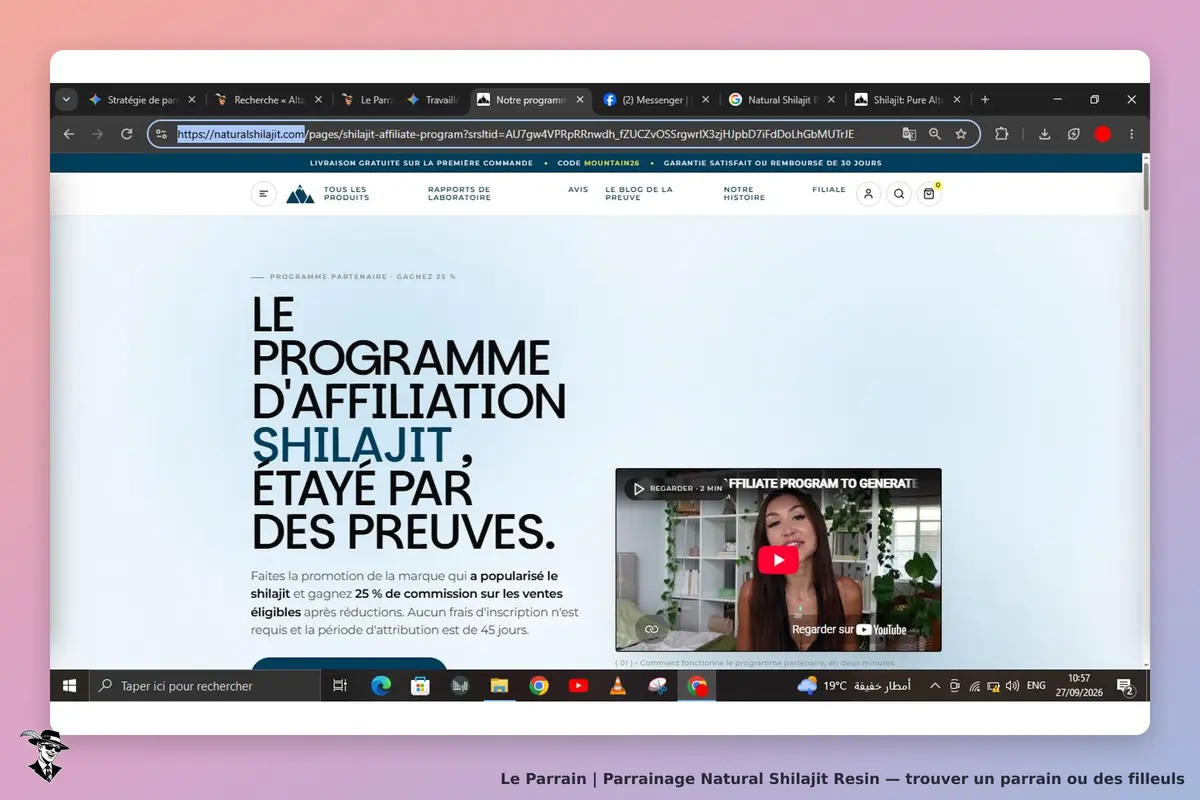This screenshot has height=800, width=1200.
Task: Open the site hamburger menu icon
Action: pyautogui.click(x=263, y=194)
